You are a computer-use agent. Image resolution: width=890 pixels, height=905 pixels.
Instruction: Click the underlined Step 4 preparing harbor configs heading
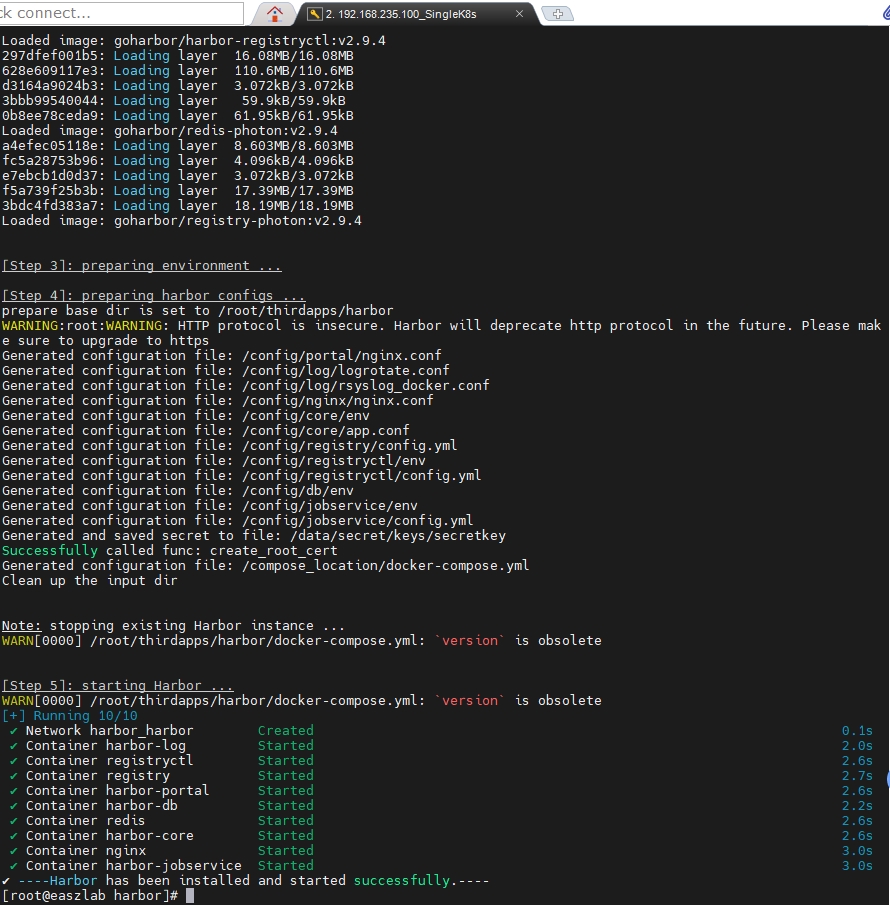(x=153, y=296)
